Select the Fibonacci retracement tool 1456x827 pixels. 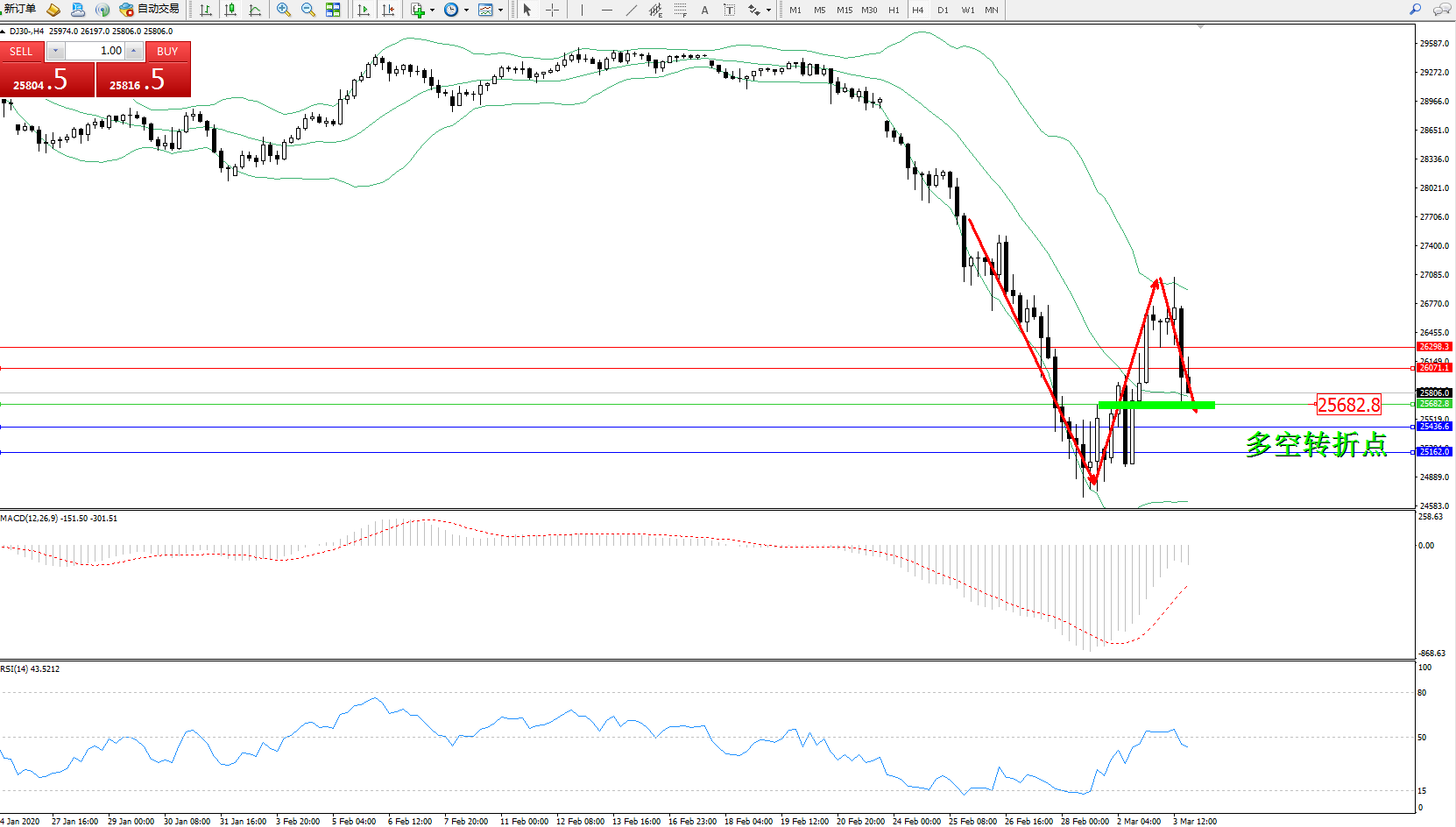click(680, 10)
